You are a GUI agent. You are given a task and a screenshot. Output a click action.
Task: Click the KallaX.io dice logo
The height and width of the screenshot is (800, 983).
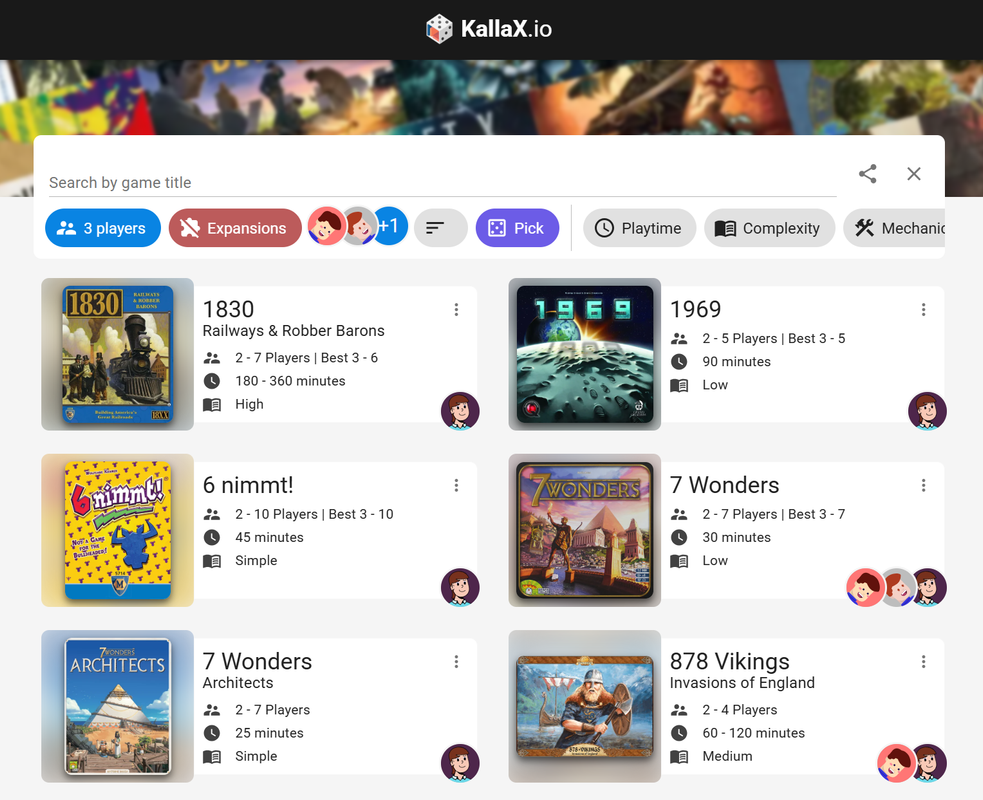click(439, 29)
